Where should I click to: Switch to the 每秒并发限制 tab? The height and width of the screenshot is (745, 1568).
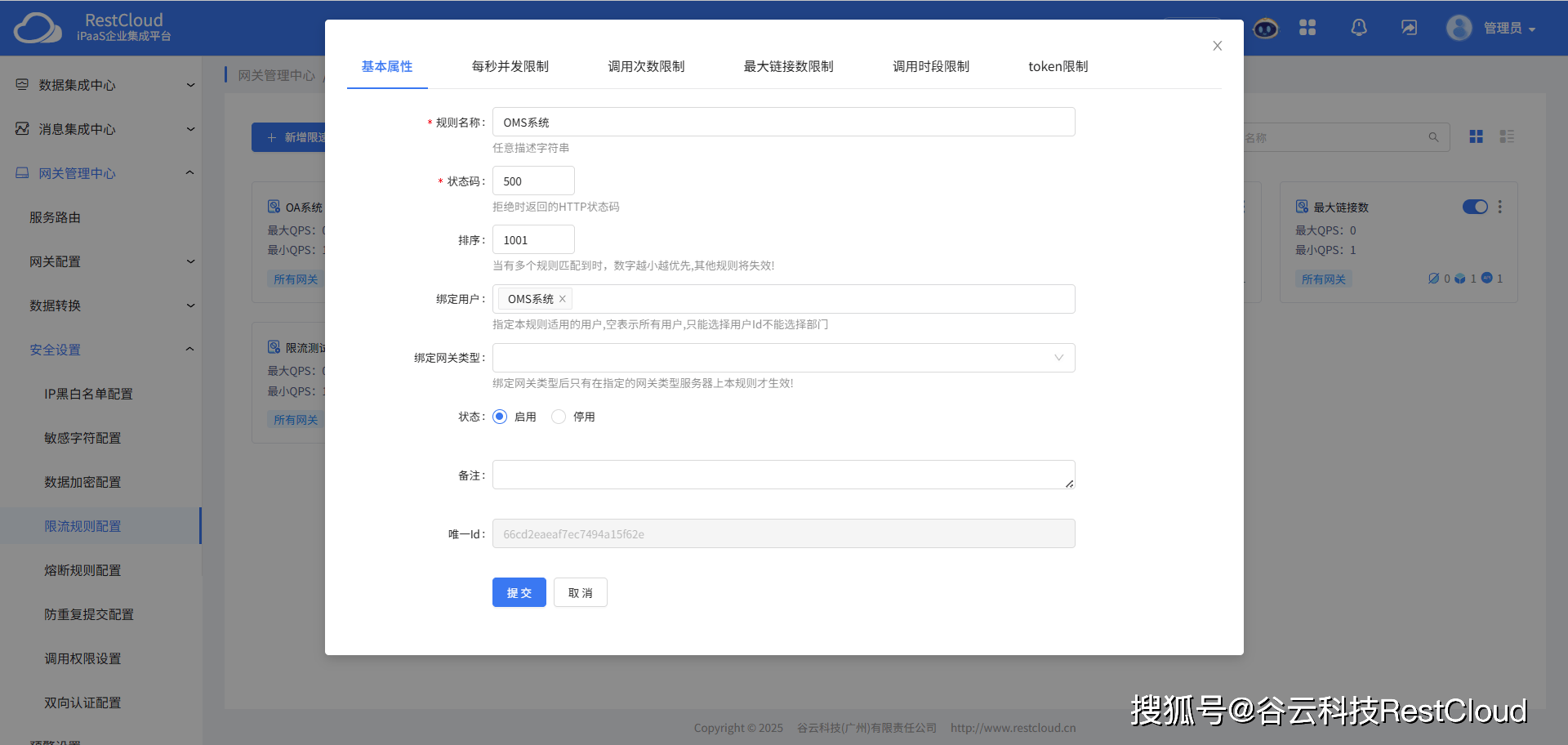tap(509, 66)
